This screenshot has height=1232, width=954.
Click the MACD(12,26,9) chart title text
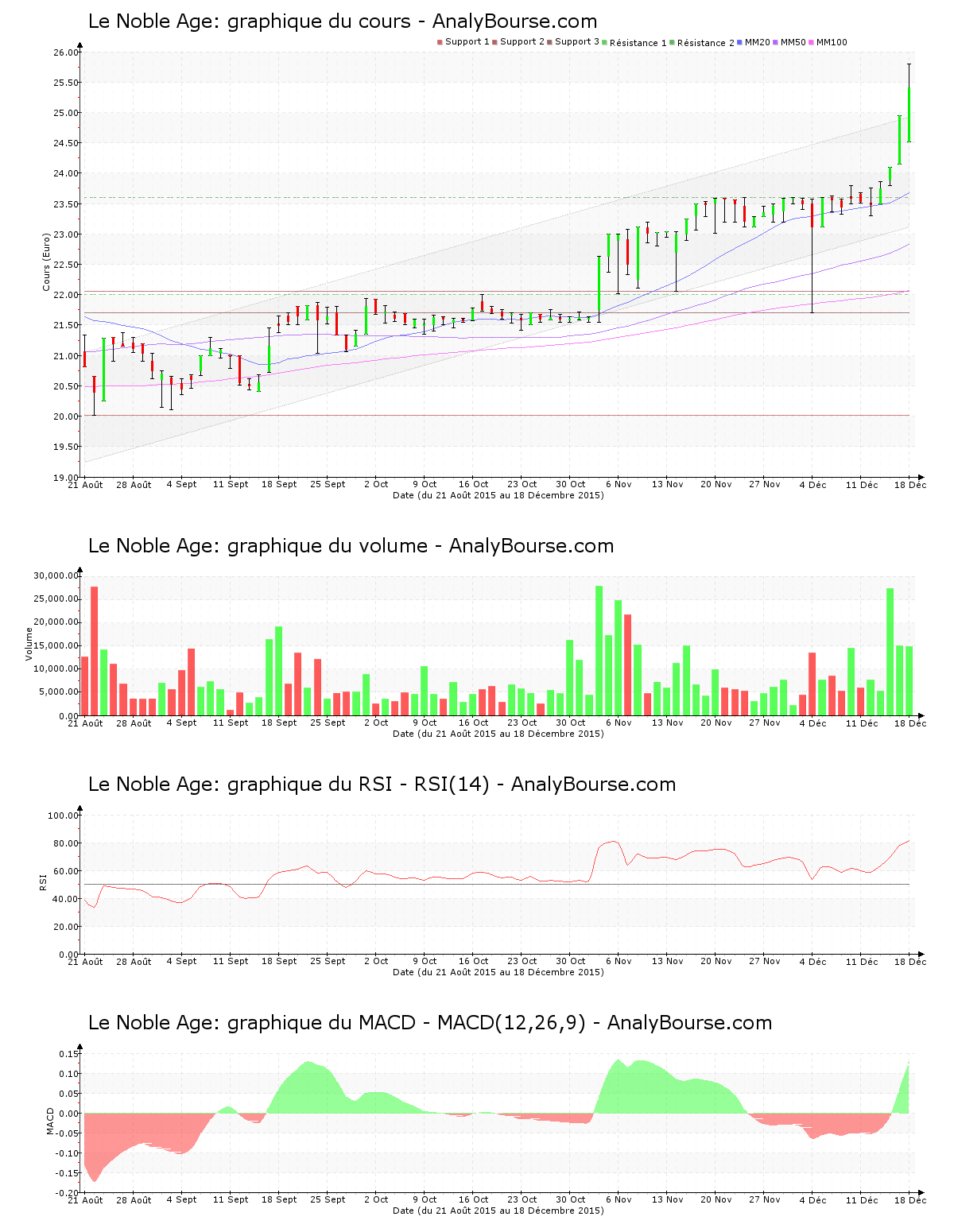tap(430, 1023)
